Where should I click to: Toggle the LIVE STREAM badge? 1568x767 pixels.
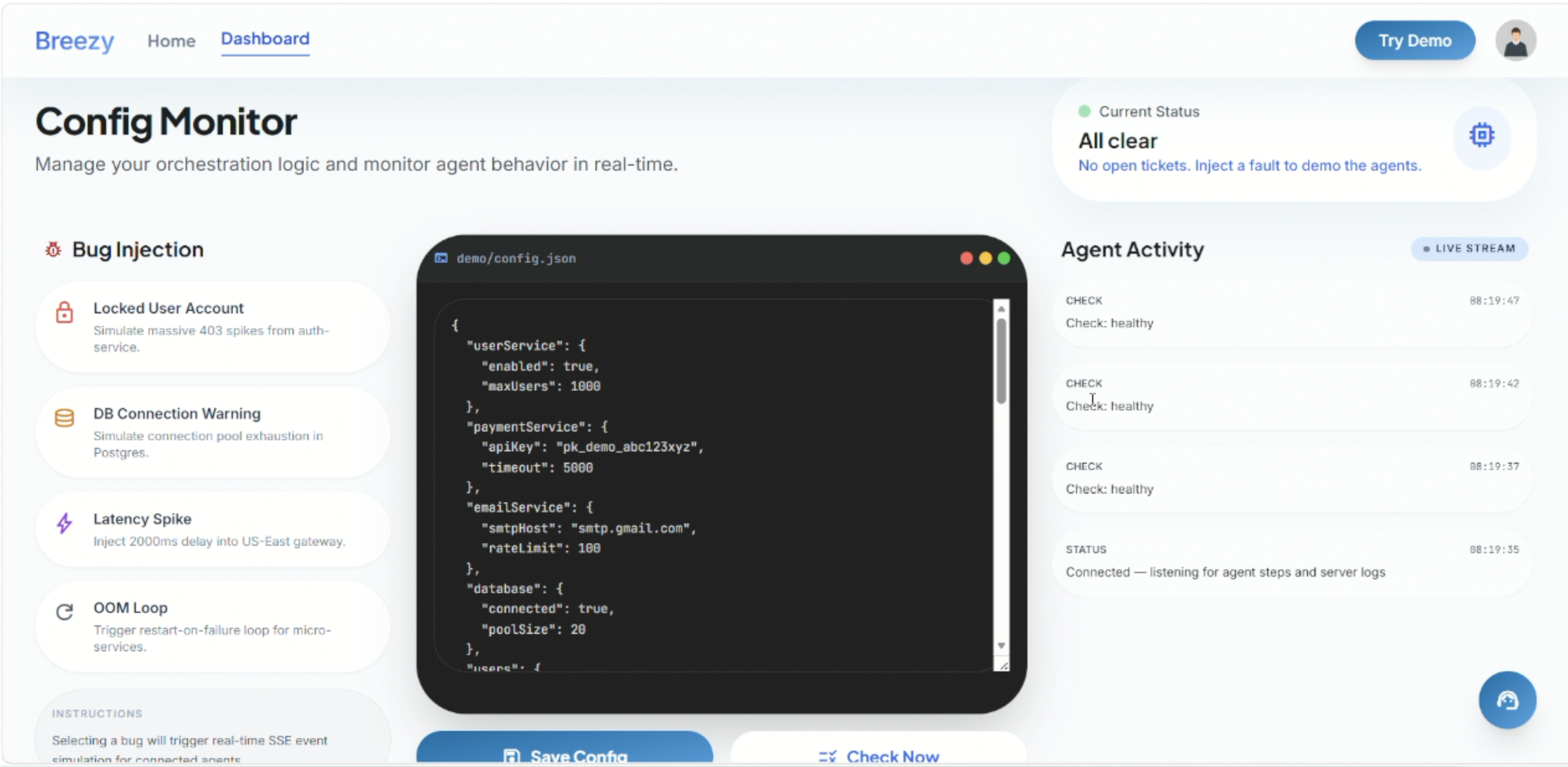(x=1469, y=248)
